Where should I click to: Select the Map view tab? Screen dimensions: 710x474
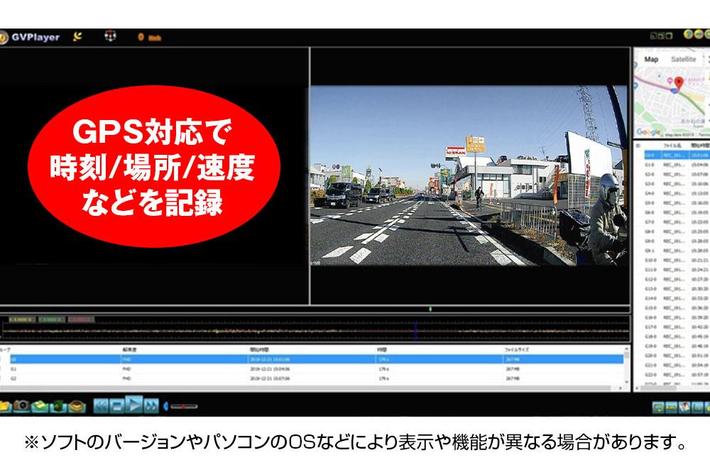(651, 59)
